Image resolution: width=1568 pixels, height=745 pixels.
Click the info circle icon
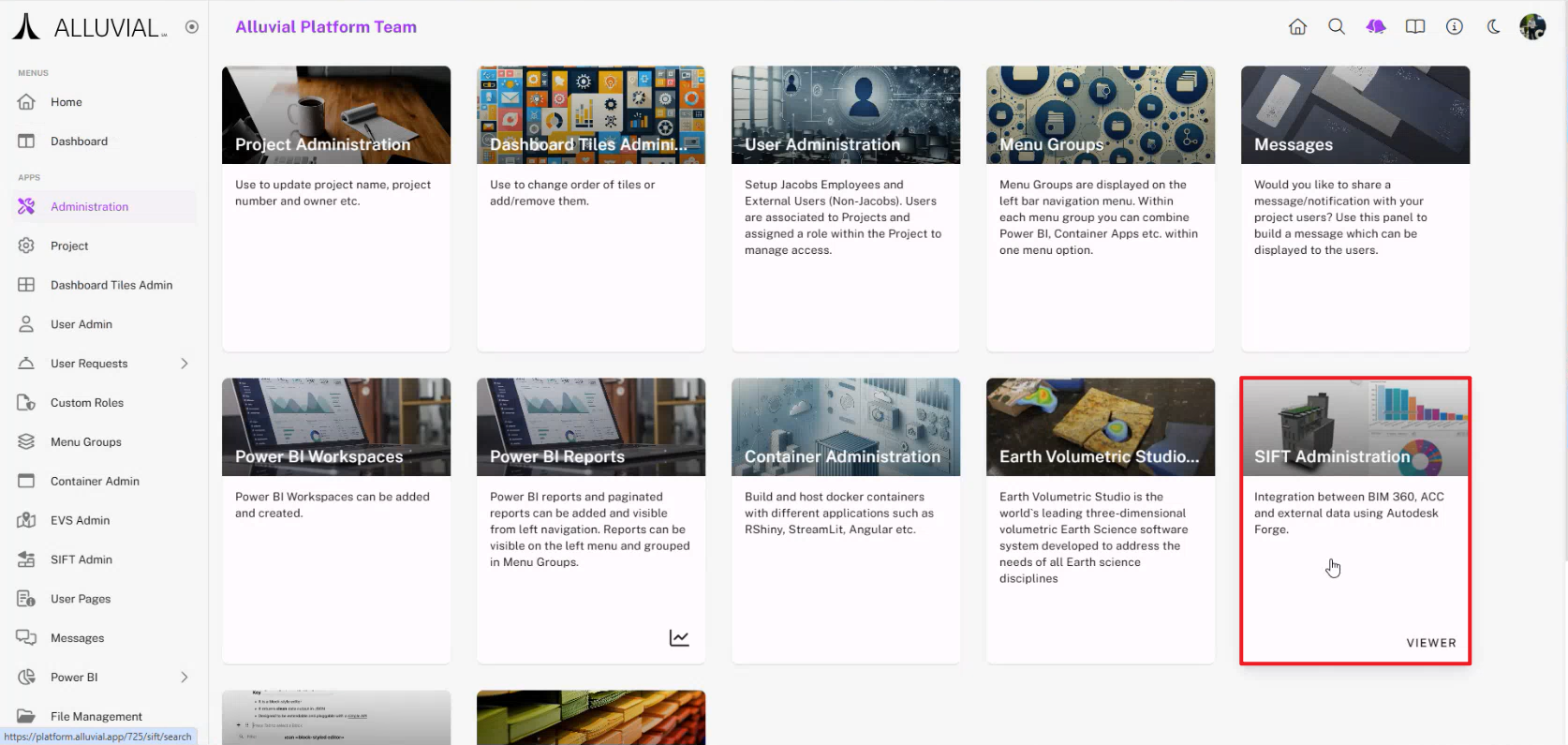[1455, 27]
